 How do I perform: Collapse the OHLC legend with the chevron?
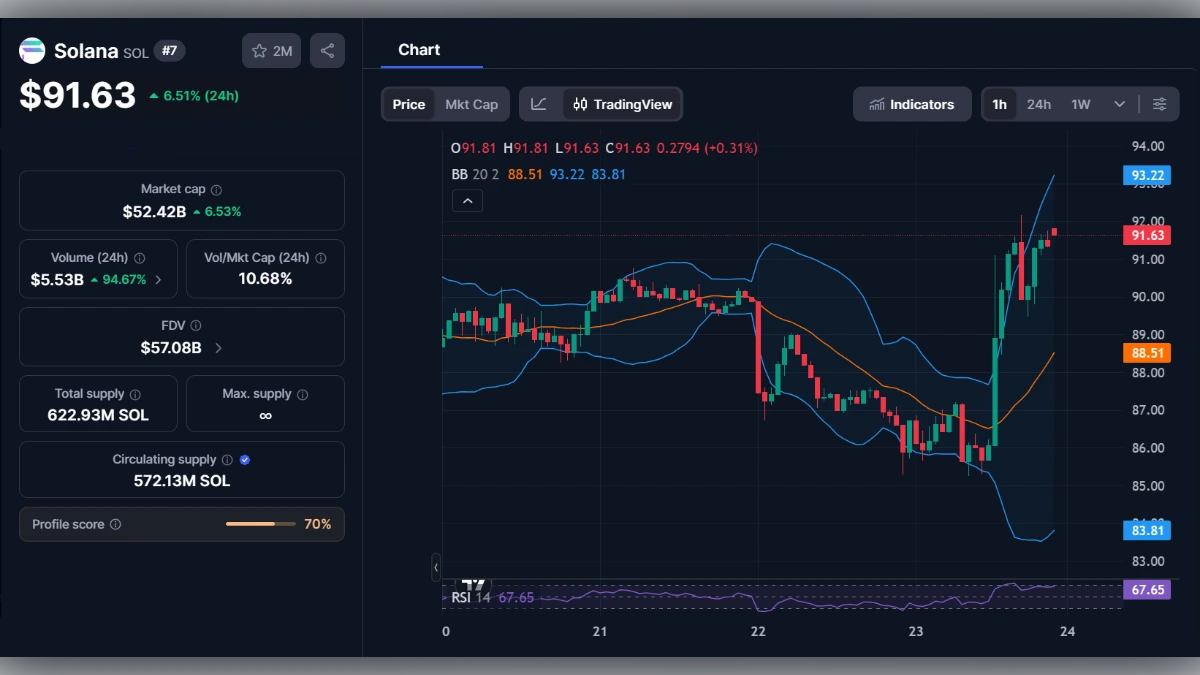click(467, 200)
